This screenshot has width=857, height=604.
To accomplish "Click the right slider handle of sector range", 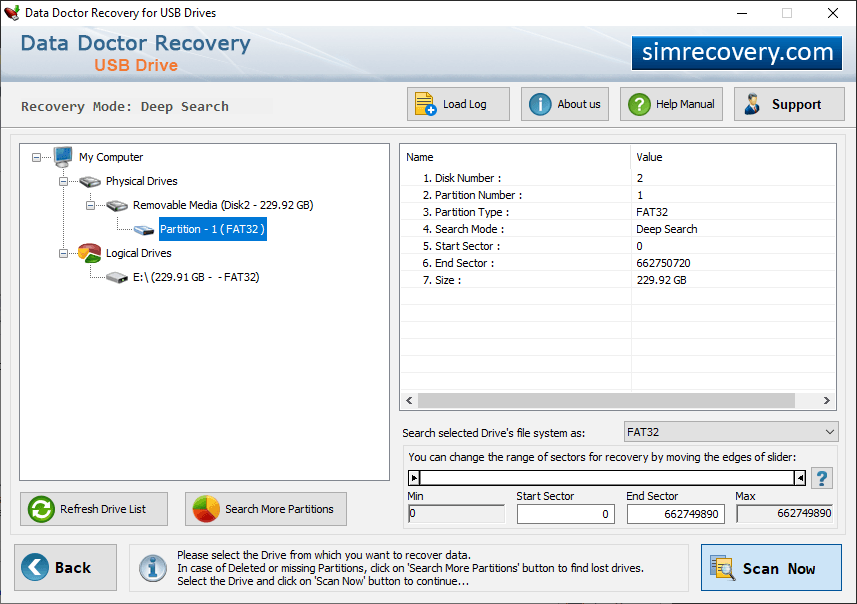I will coord(800,478).
